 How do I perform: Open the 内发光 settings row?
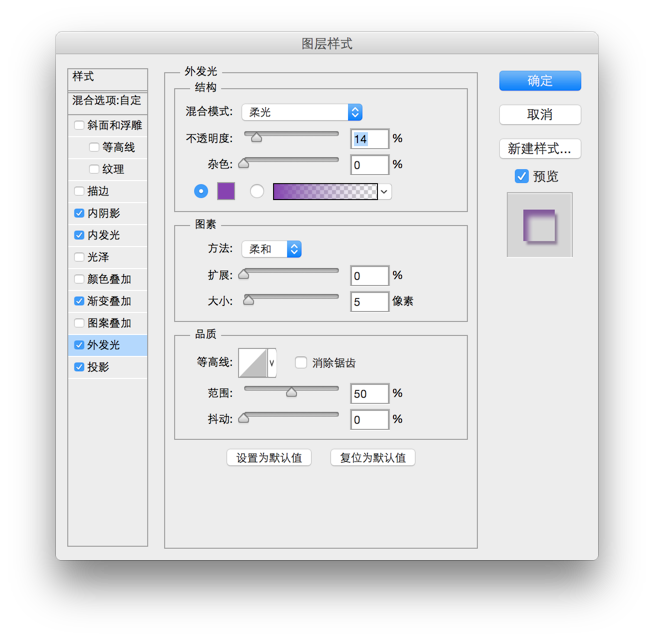tap(108, 235)
